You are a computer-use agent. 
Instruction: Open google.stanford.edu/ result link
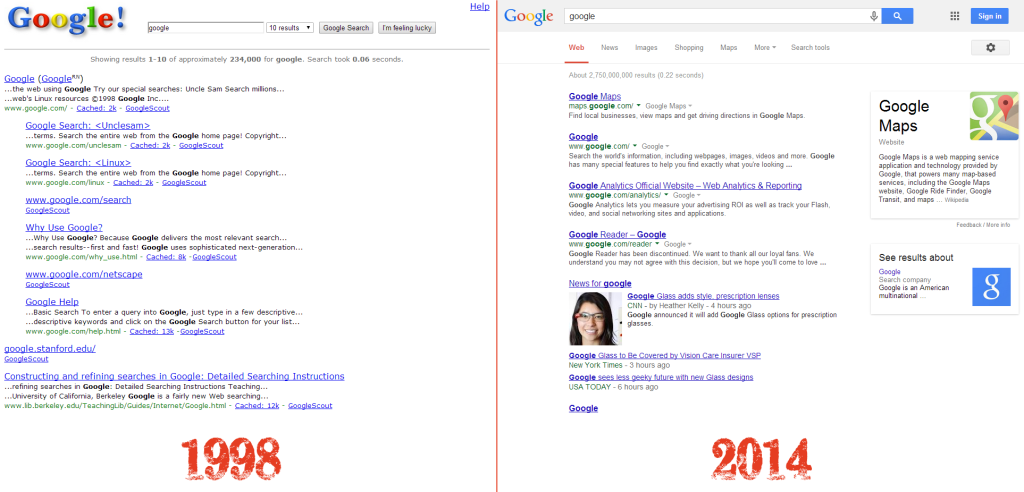tap(50, 349)
